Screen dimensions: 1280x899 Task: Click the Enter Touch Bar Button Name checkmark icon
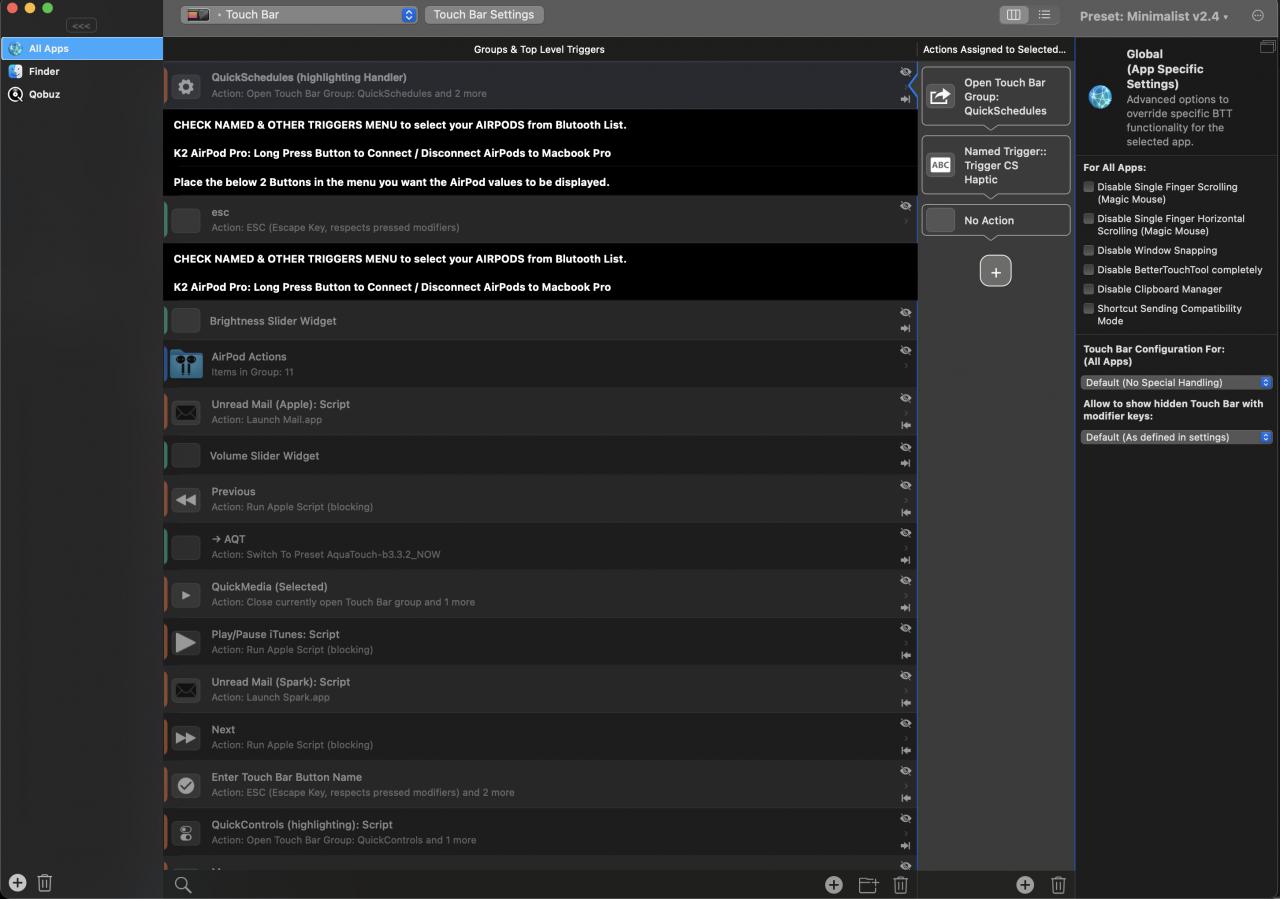coord(186,785)
